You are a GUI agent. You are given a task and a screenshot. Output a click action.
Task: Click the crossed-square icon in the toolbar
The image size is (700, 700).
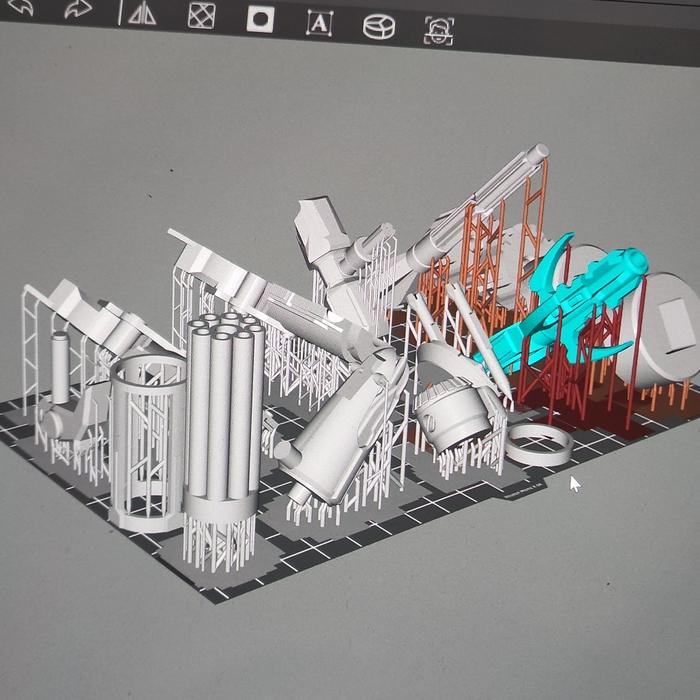tap(202, 17)
